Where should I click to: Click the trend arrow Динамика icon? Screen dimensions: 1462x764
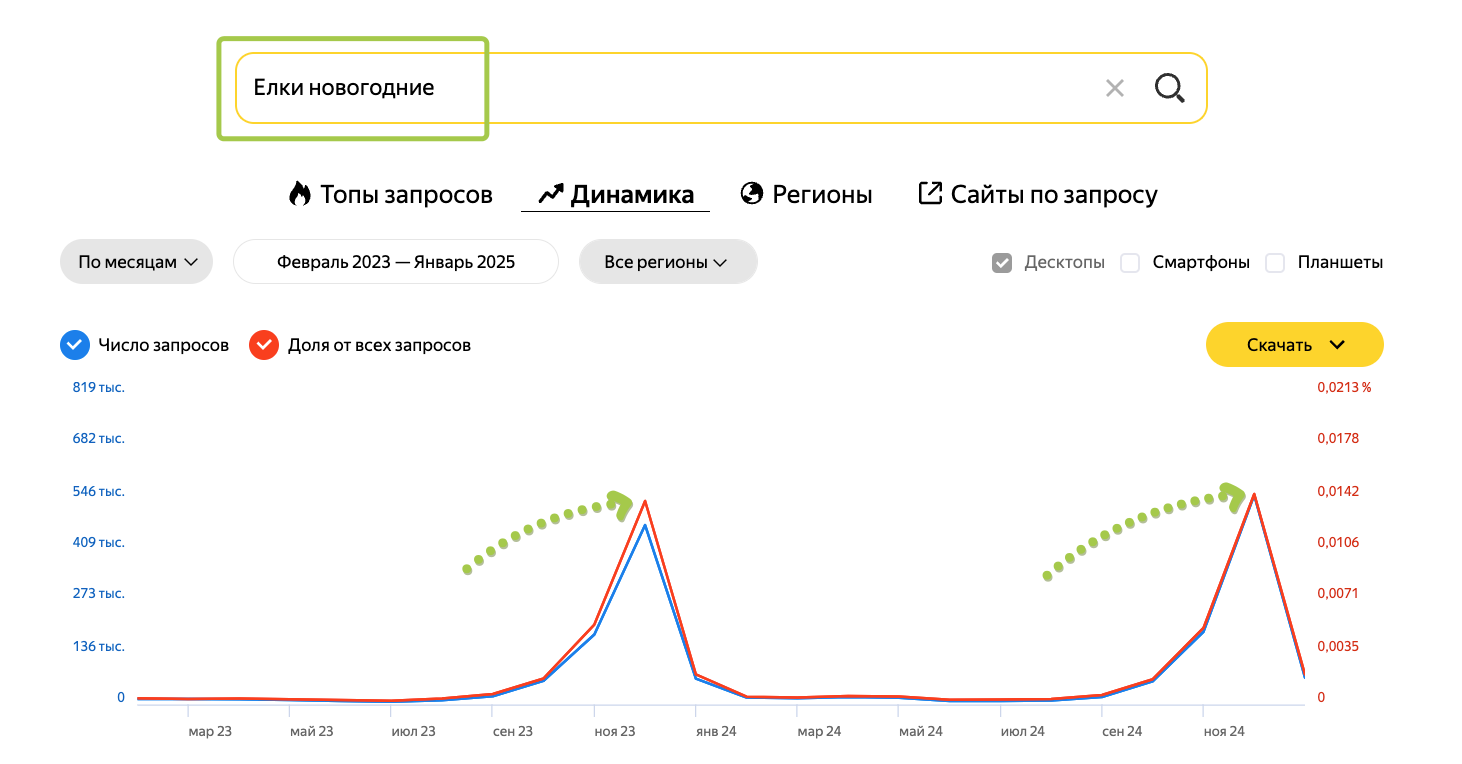pos(551,194)
